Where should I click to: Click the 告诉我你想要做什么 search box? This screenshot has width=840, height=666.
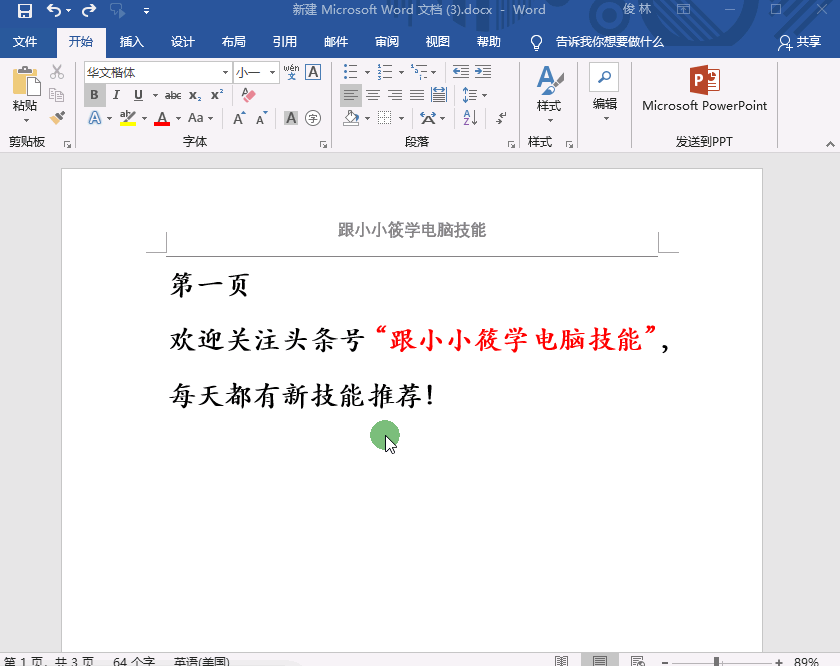610,42
